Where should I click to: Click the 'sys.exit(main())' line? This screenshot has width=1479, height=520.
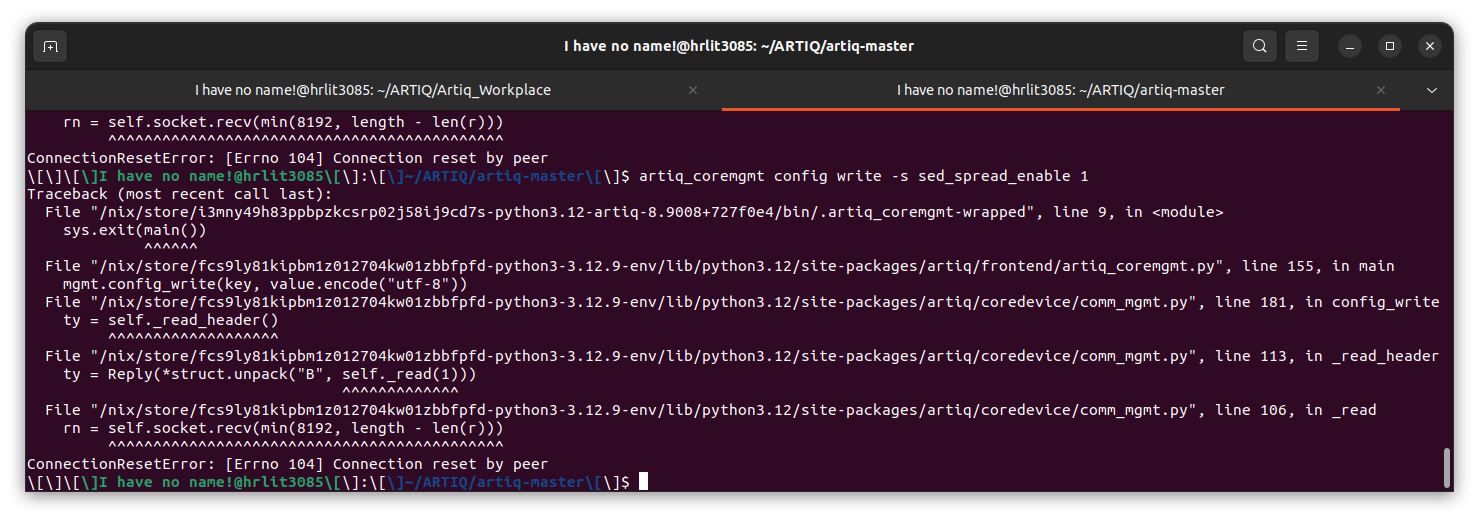coord(134,230)
